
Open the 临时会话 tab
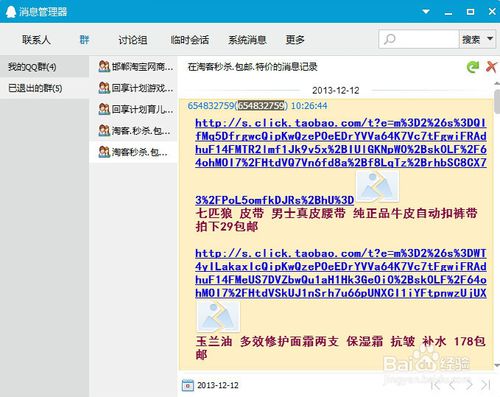click(x=190, y=40)
